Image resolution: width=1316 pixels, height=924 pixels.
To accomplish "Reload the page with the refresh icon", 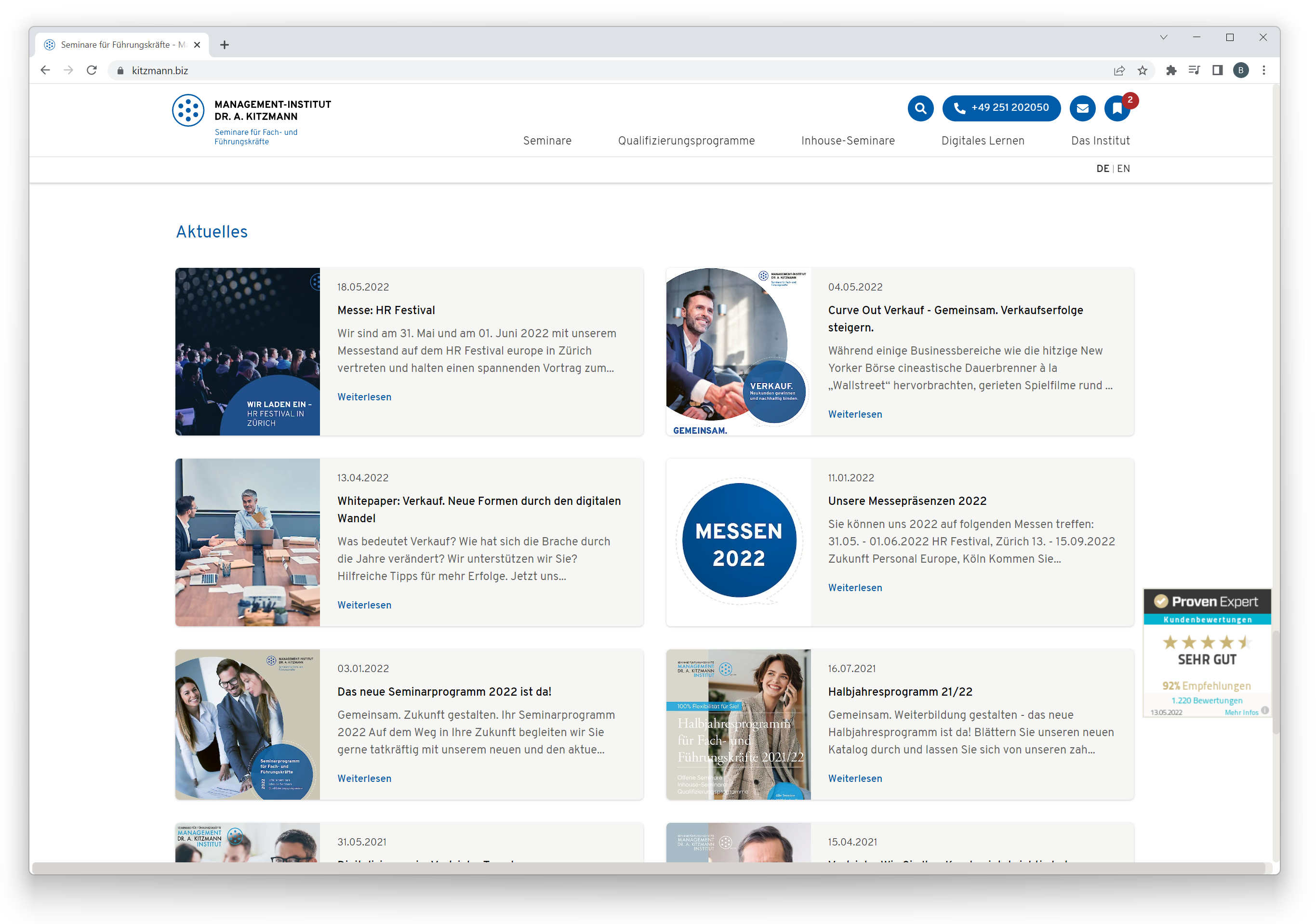I will click(x=92, y=70).
